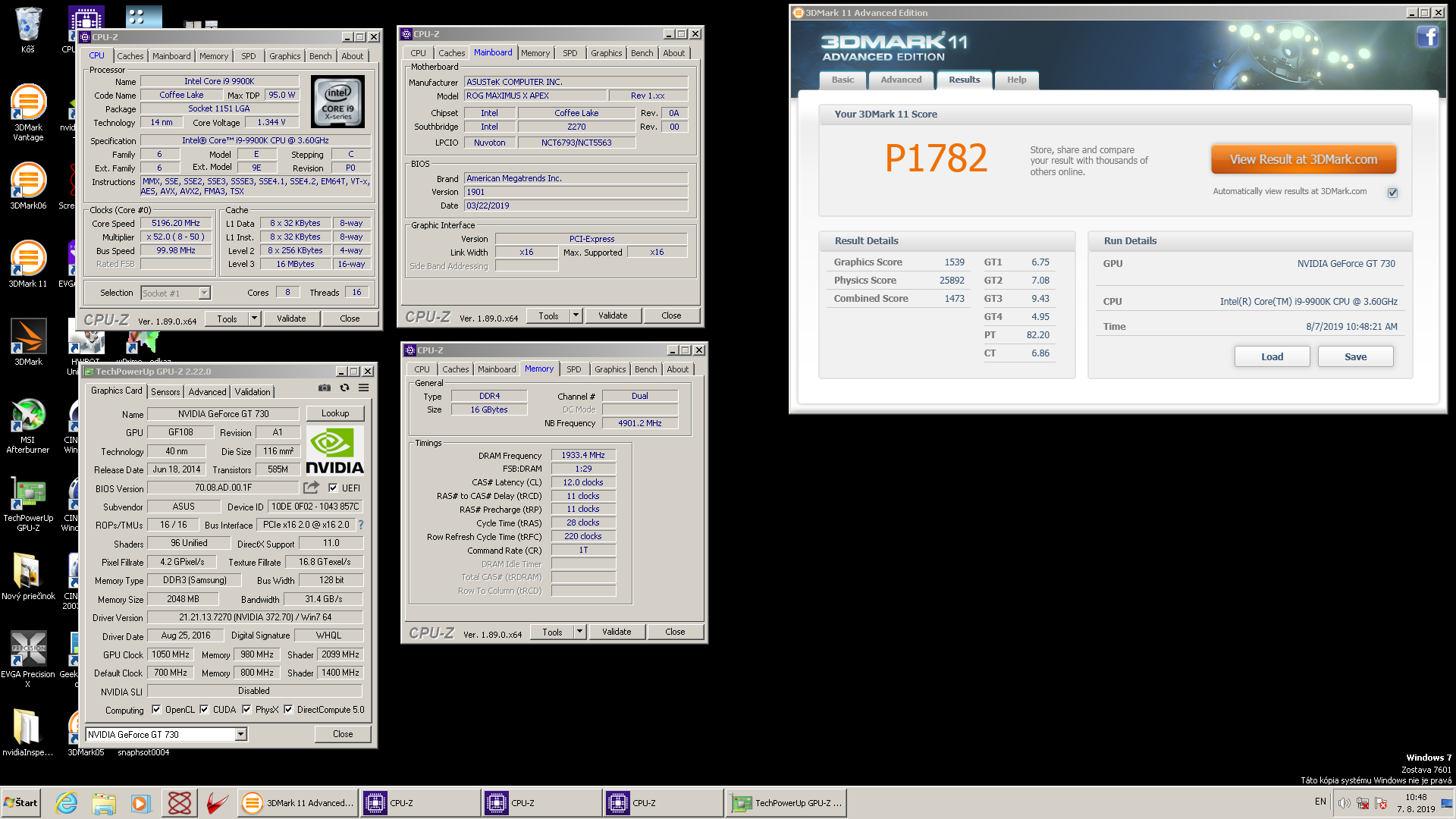Open the Basic tab in 3DMark 11

pyautogui.click(x=843, y=80)
